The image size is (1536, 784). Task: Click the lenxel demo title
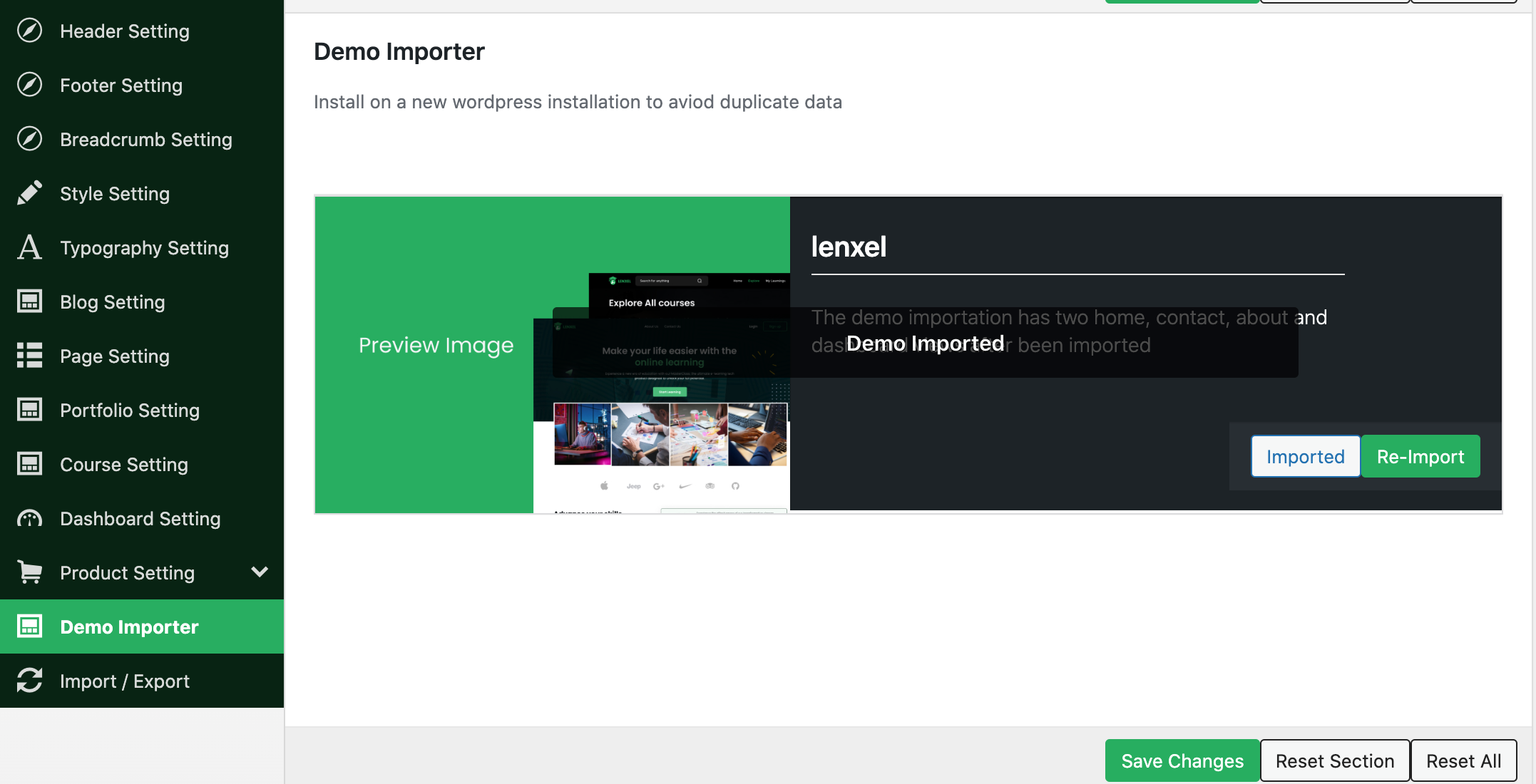click(x=849, y=247)
